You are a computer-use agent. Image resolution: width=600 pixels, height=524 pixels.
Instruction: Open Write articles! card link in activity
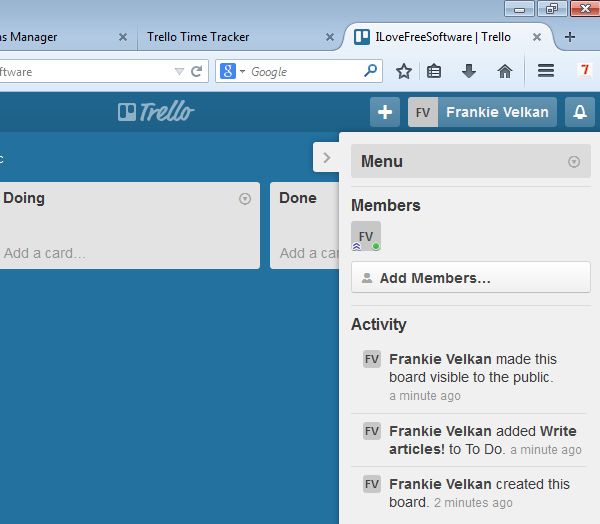[483, 440]
